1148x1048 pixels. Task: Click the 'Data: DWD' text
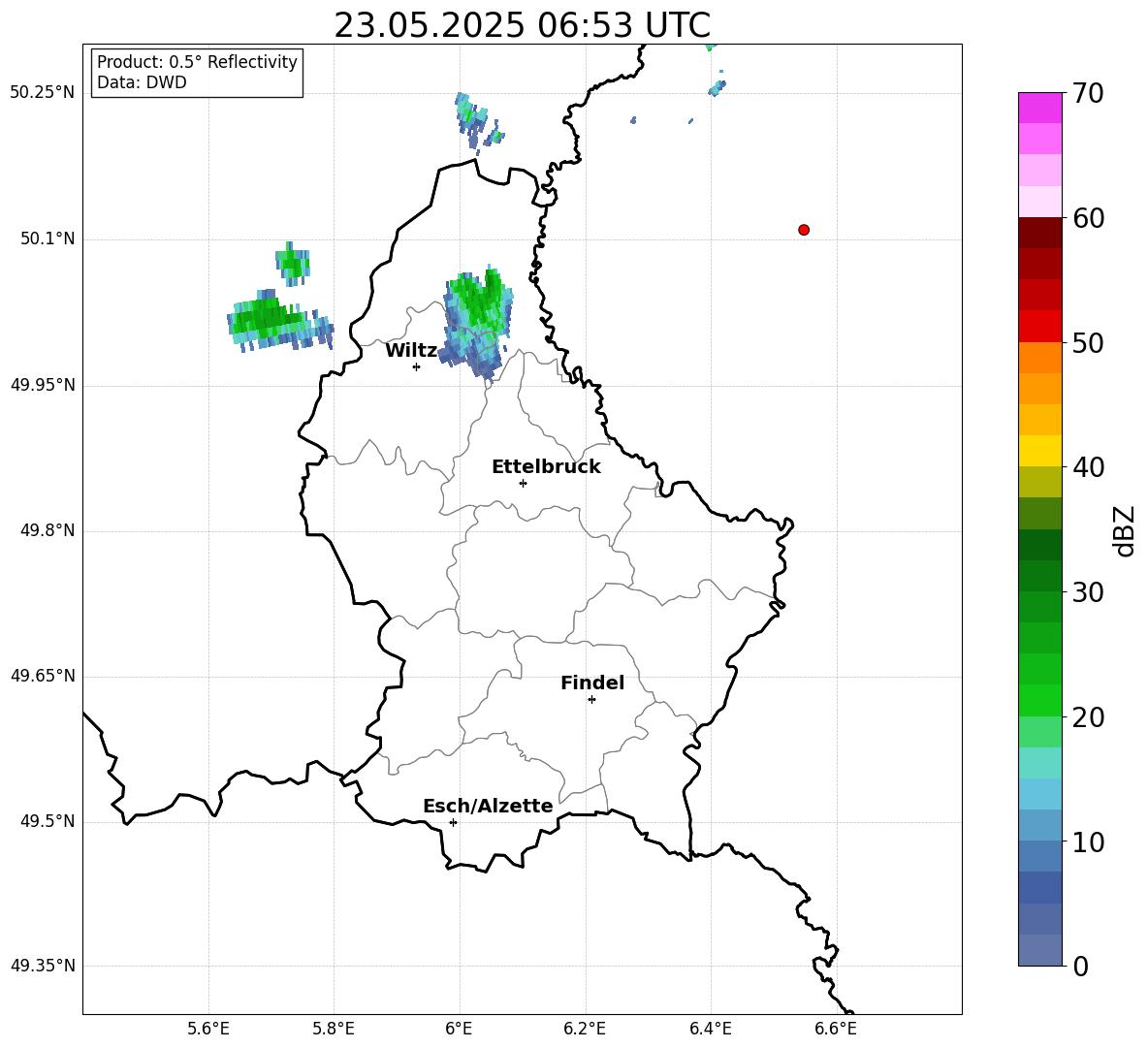coord(142,82)
